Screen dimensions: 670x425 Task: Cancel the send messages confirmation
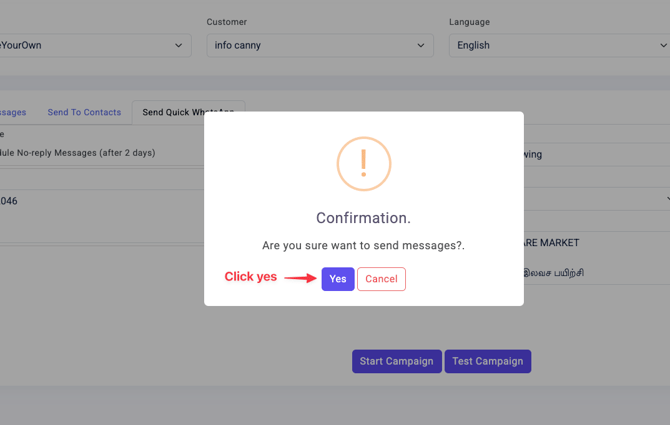coord(381,279)
